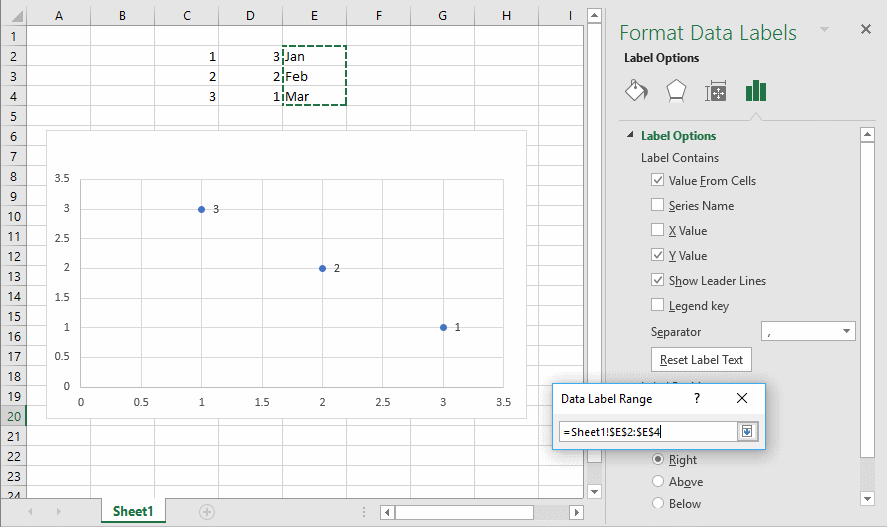The width and height of the screenshot is (887, 527).
Task: Click the Label Options subtitle text
Action: (x=661, y=58)
